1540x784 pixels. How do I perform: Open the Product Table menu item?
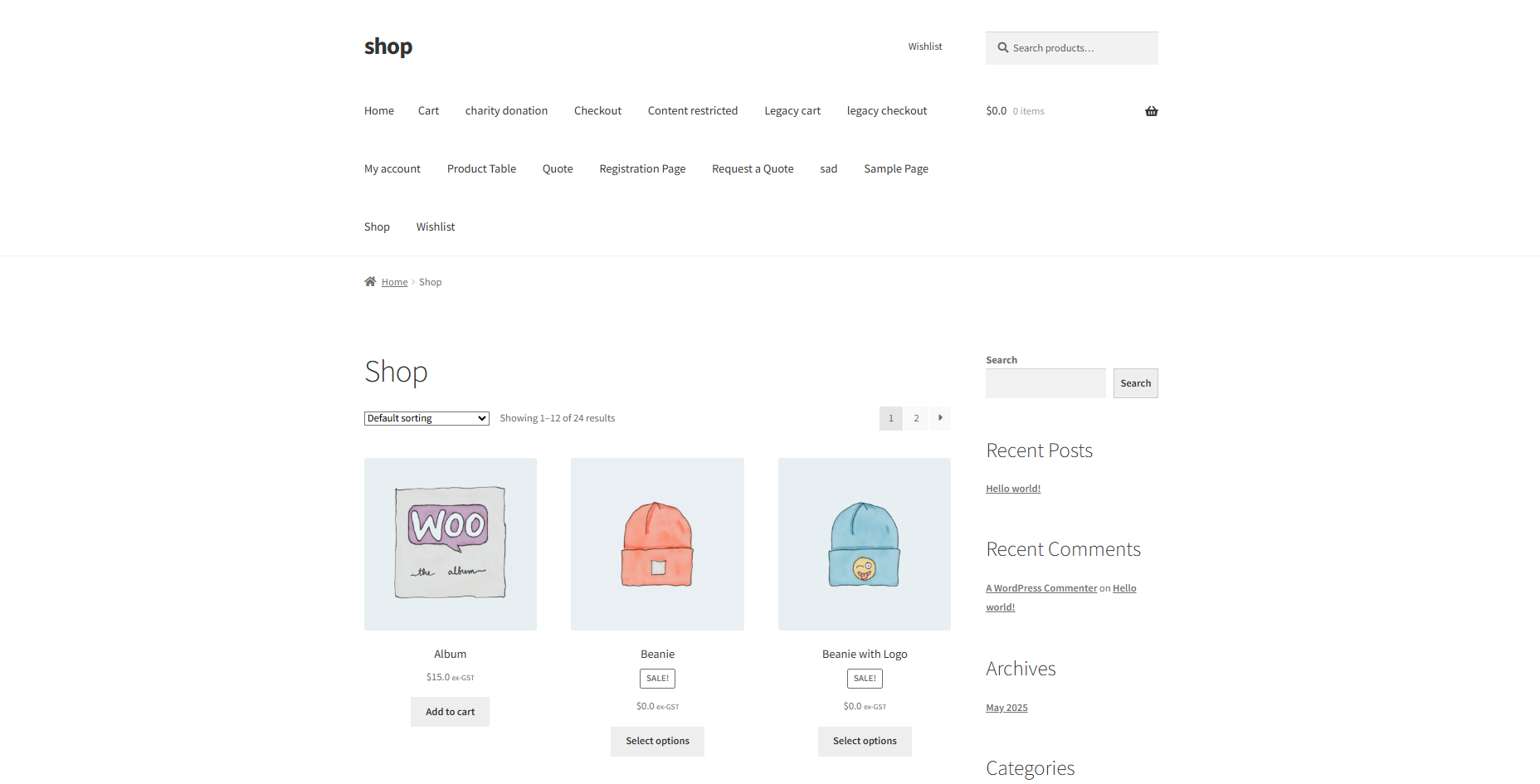[x=481, y=169]
